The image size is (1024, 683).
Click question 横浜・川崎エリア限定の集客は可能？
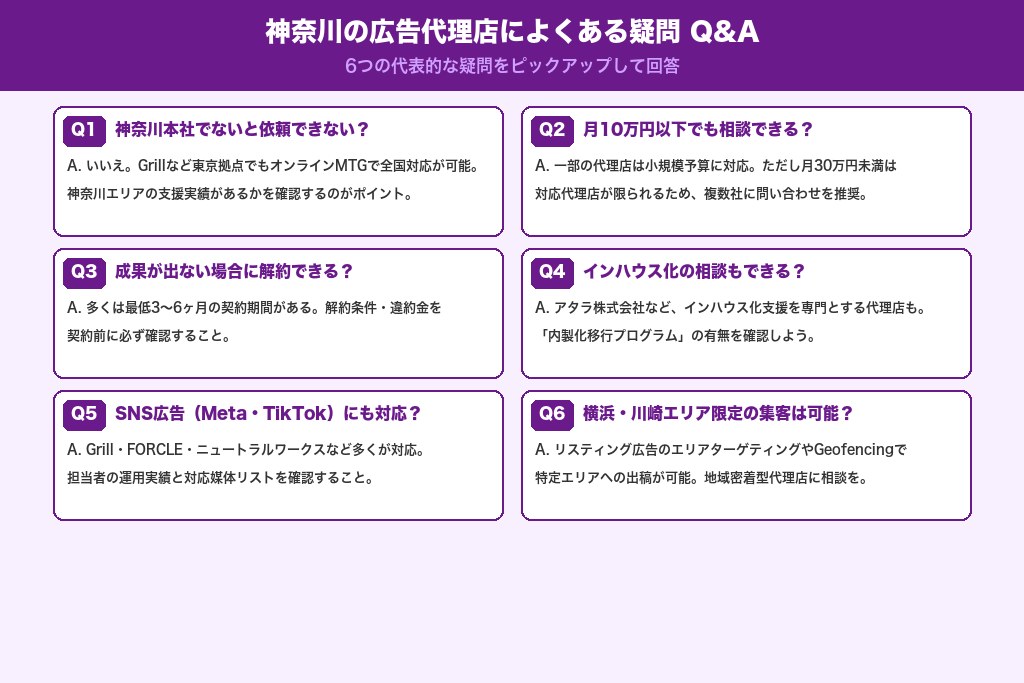pos(718,413)
